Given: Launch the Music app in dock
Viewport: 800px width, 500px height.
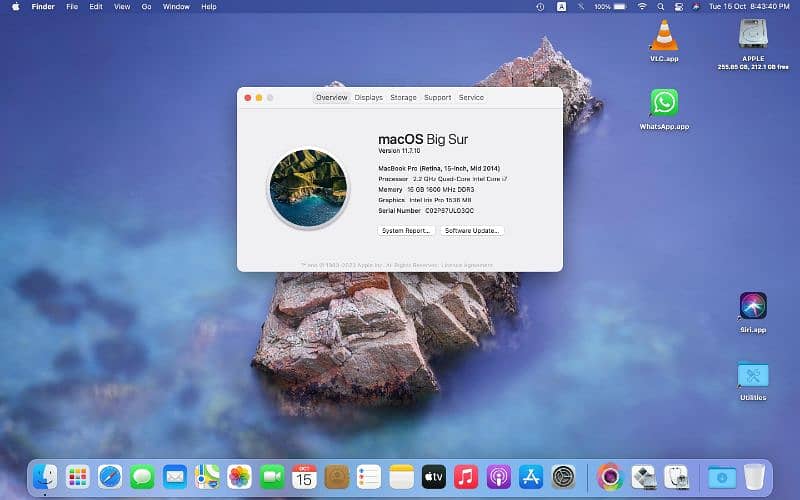Looking at the screenshot, I should (465, 477).
